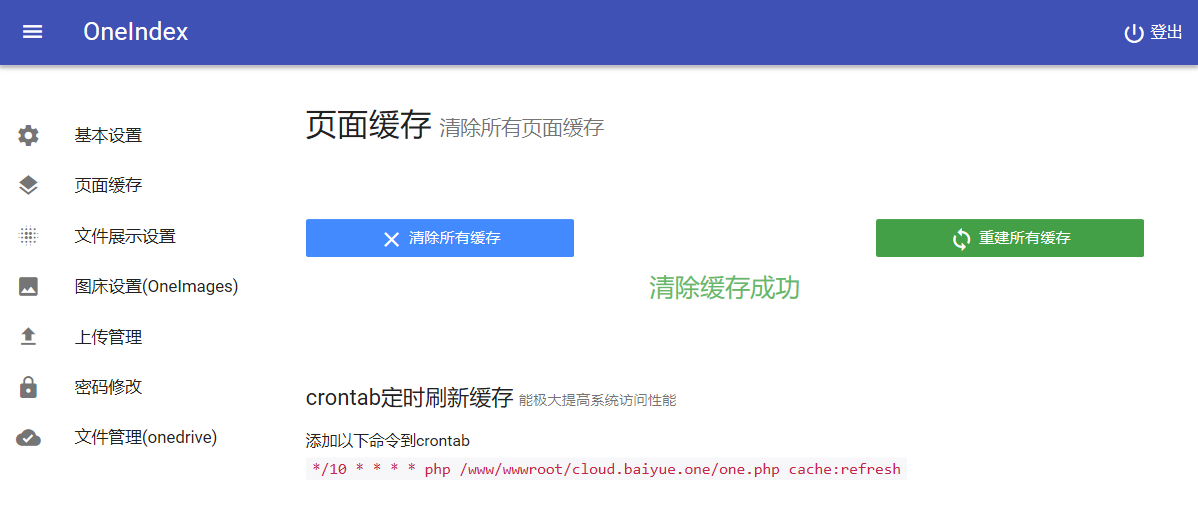Click the 页面缓存 page heading
Viewport: 1198px width, 516px height.
(x=369, y=125)
